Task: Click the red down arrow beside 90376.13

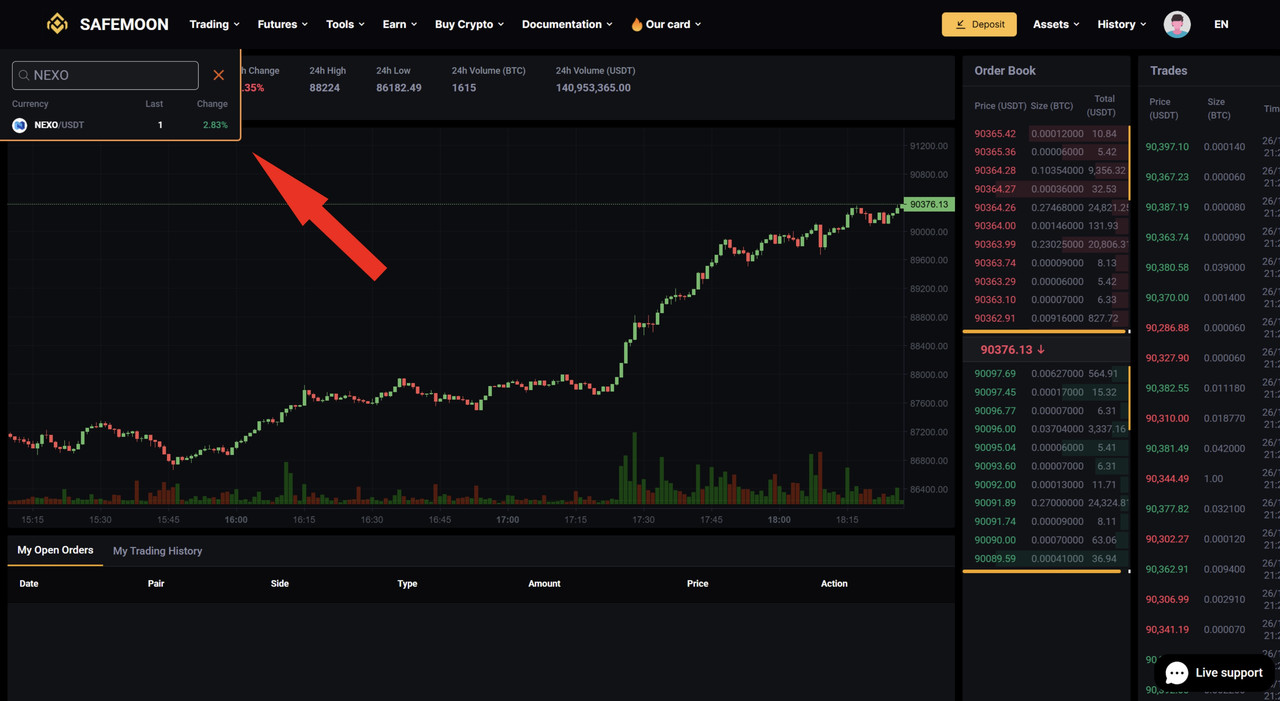Action: pos(1041,350)
